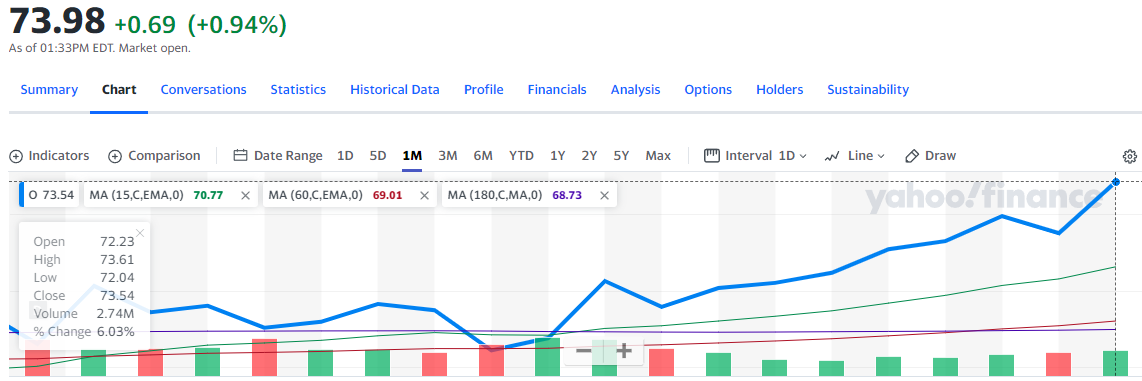Remove the MA 60 EMA indicator
The width and height of the screenshot is (1142, 381).
(425, 195)
